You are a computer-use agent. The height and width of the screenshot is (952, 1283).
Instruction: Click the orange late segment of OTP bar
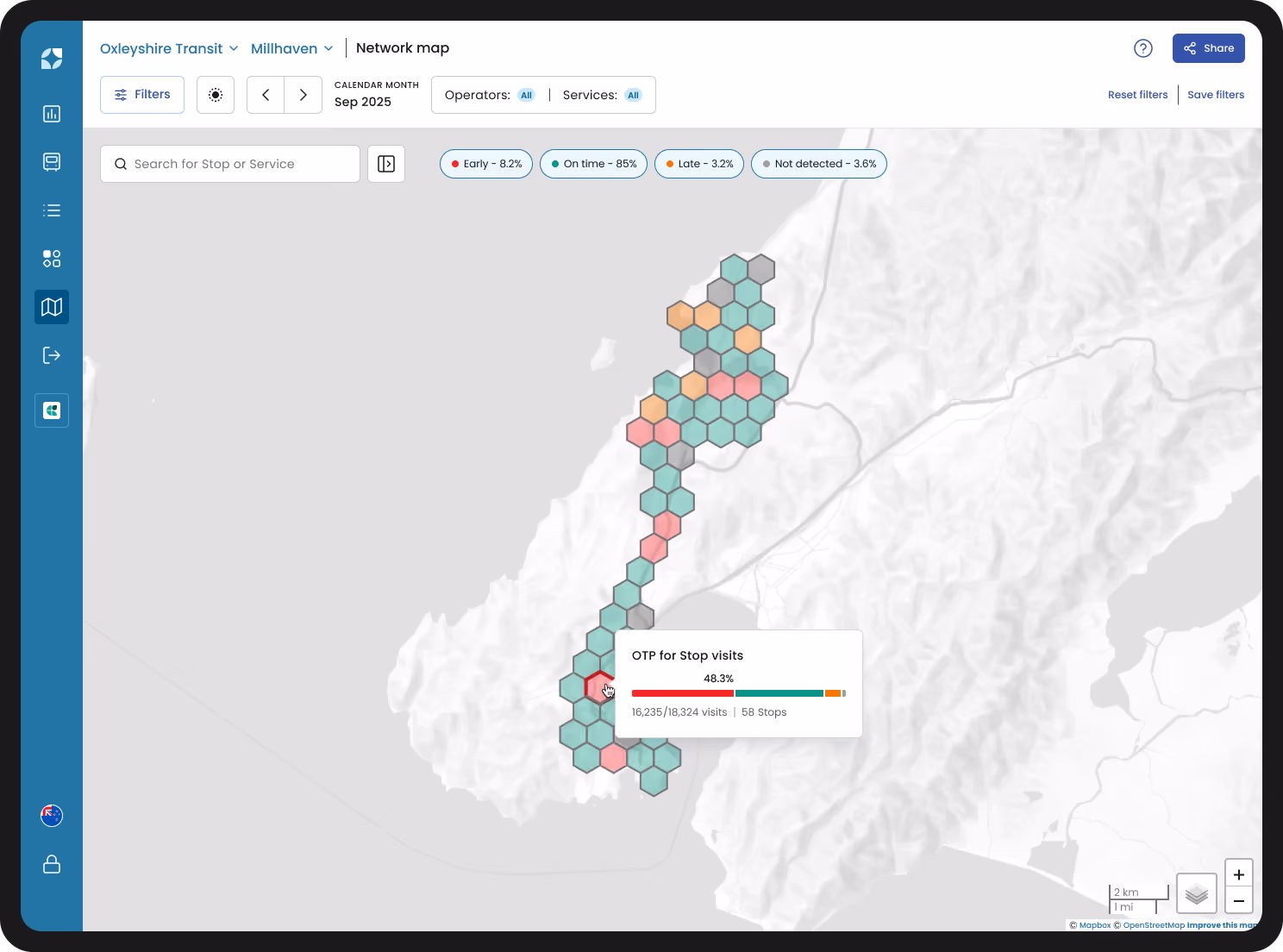point(833,693)
